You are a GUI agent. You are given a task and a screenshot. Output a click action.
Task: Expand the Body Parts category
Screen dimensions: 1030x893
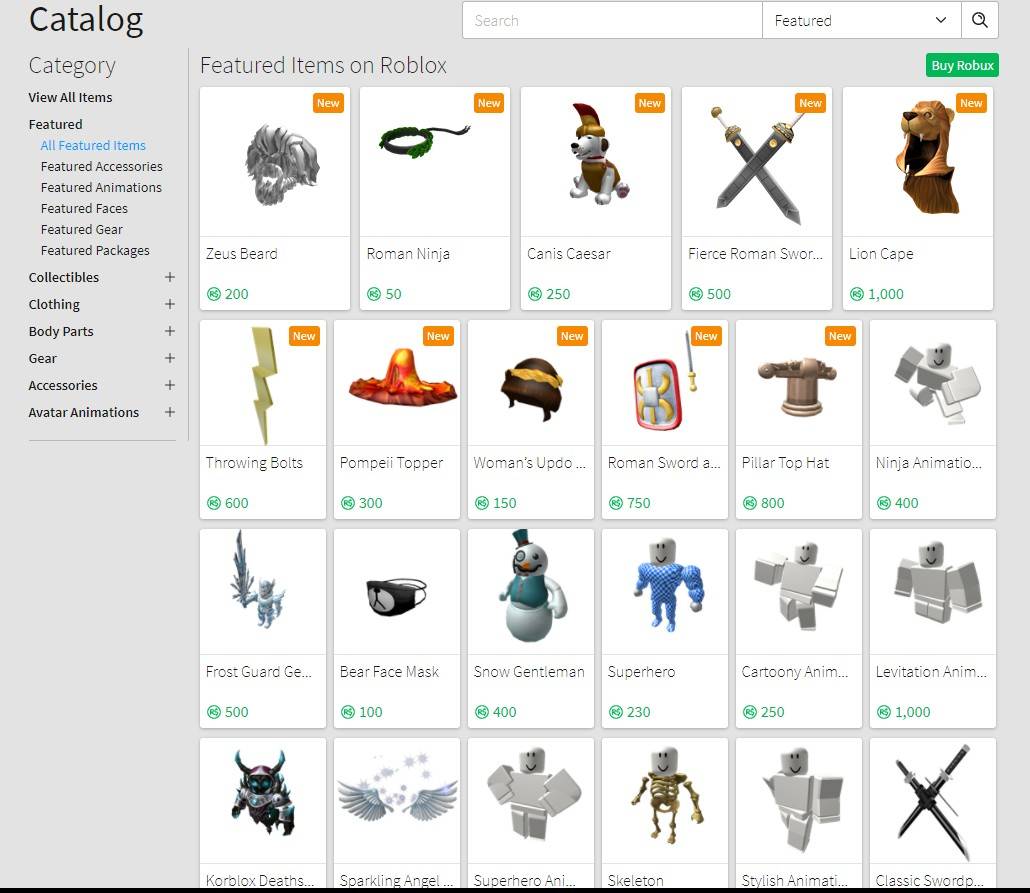[169, 331]
